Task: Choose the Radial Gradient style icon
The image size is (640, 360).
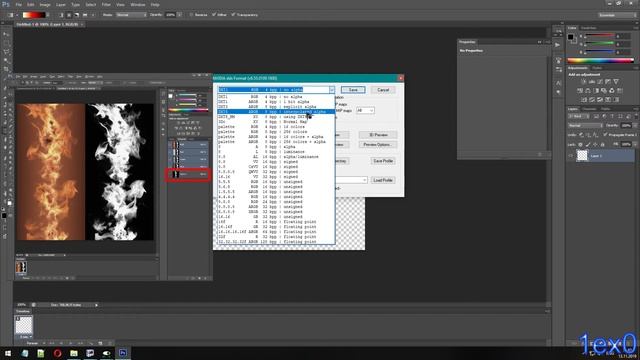Action: click(69, 15)
